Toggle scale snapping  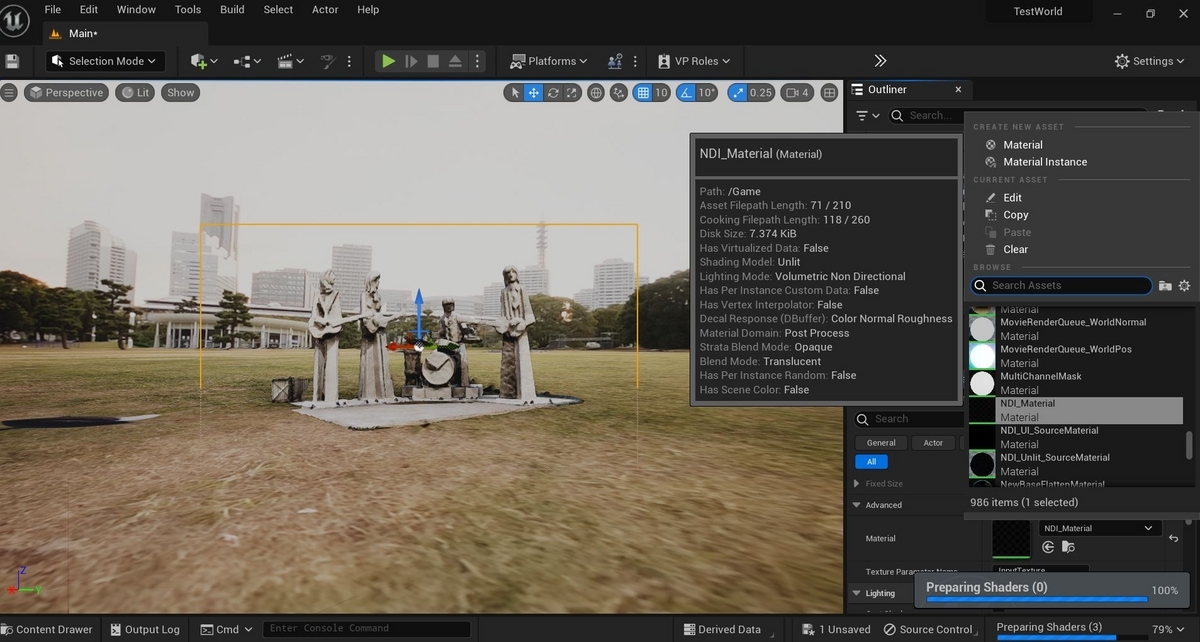click(737, 93)
